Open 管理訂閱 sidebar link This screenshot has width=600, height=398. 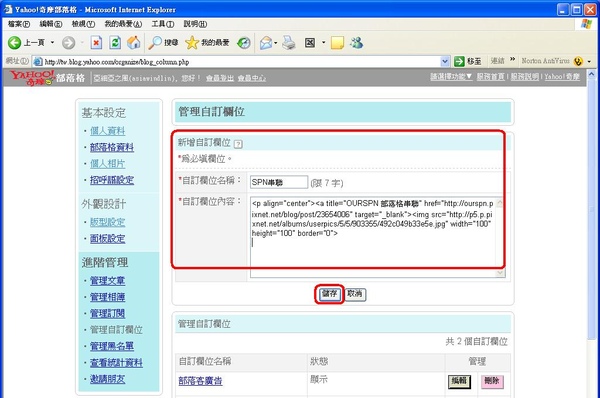tap(108, 314)
